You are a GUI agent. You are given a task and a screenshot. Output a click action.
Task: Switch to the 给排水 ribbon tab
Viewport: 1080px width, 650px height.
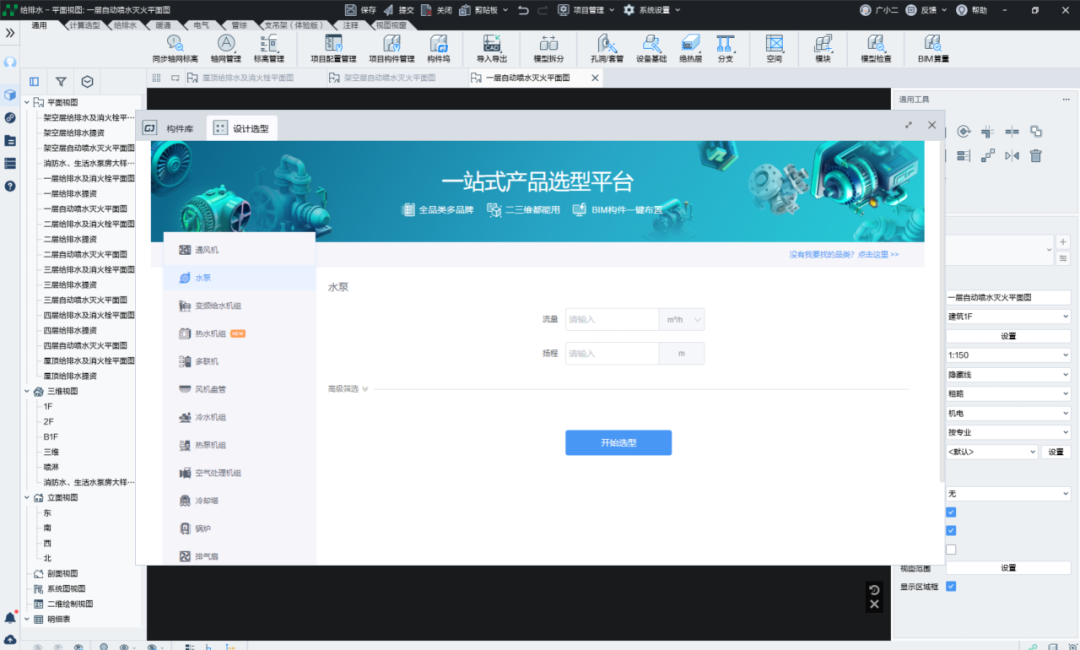coord(125,25)
